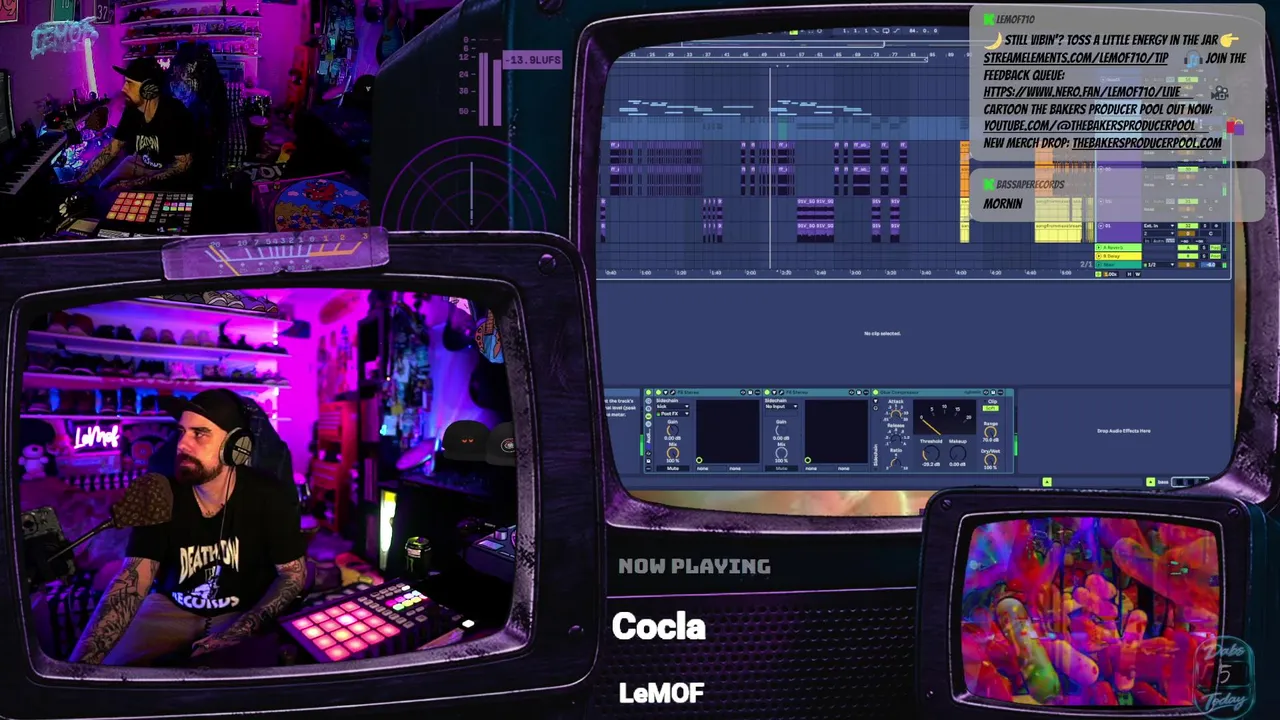Click the Now Playing track title 'Cocla'
The height and width of the screenshot is (720, 1280).
pyautogui.click(x=659, y=627)
